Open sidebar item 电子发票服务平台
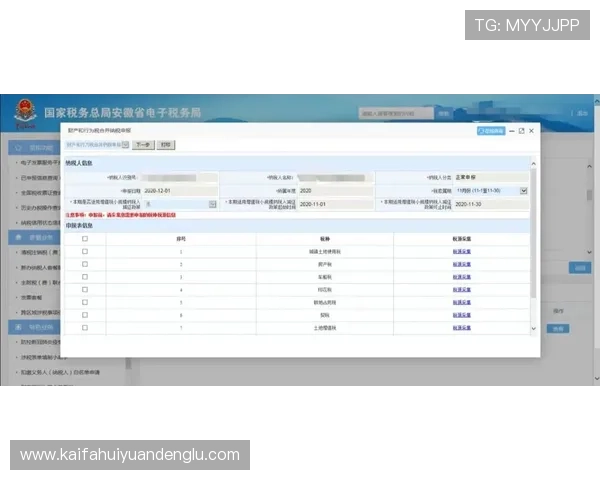600x480 pixels. click(40, 163)
